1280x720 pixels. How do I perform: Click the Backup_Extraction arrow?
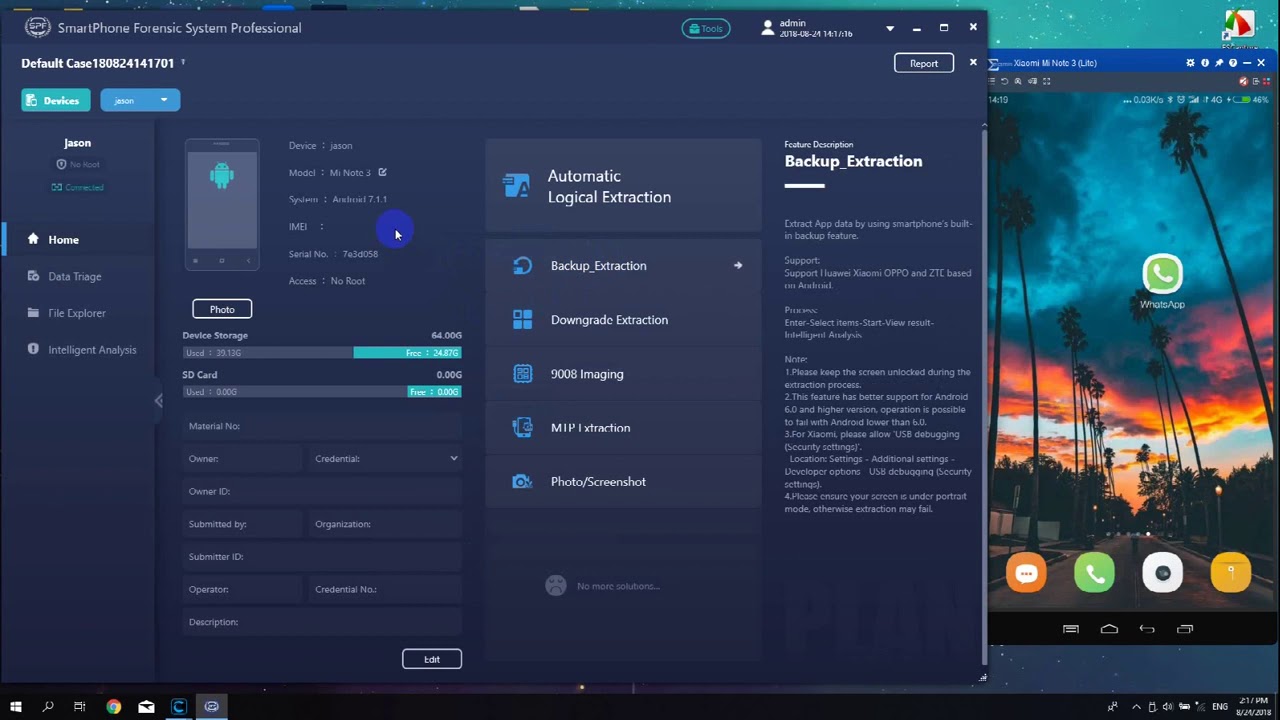[738, 266]
